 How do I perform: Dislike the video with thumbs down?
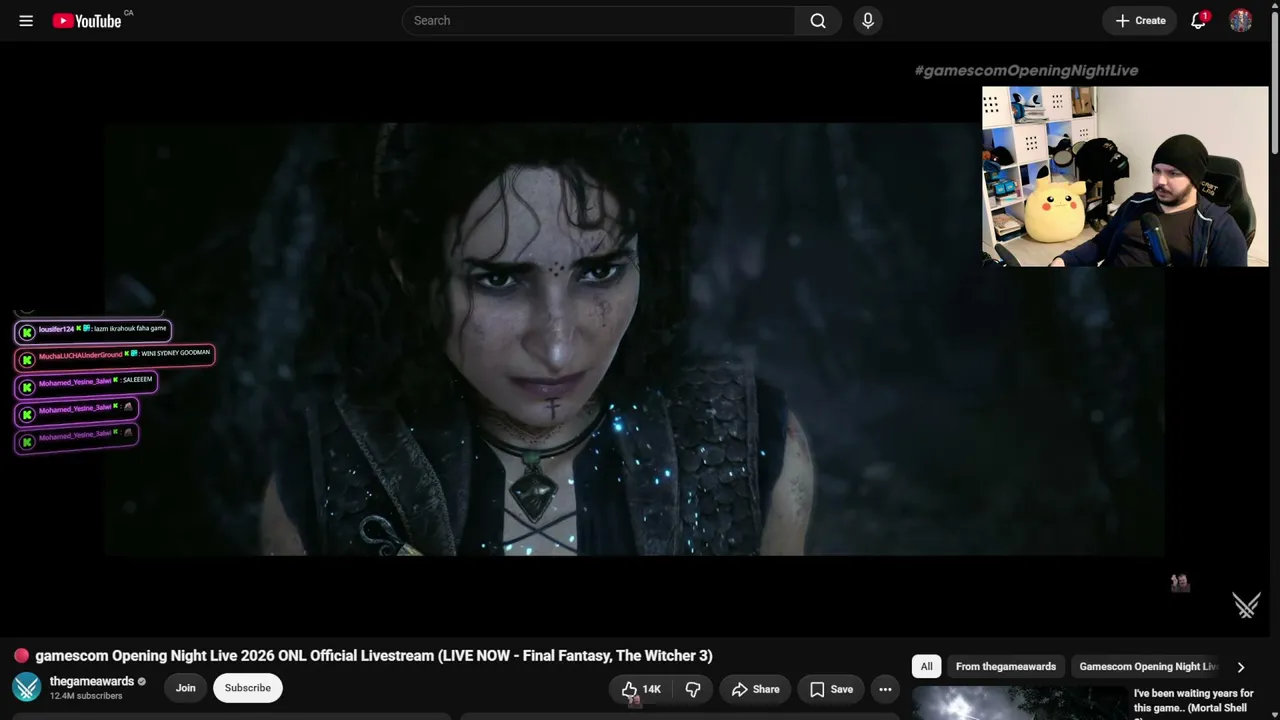(693, 689)
